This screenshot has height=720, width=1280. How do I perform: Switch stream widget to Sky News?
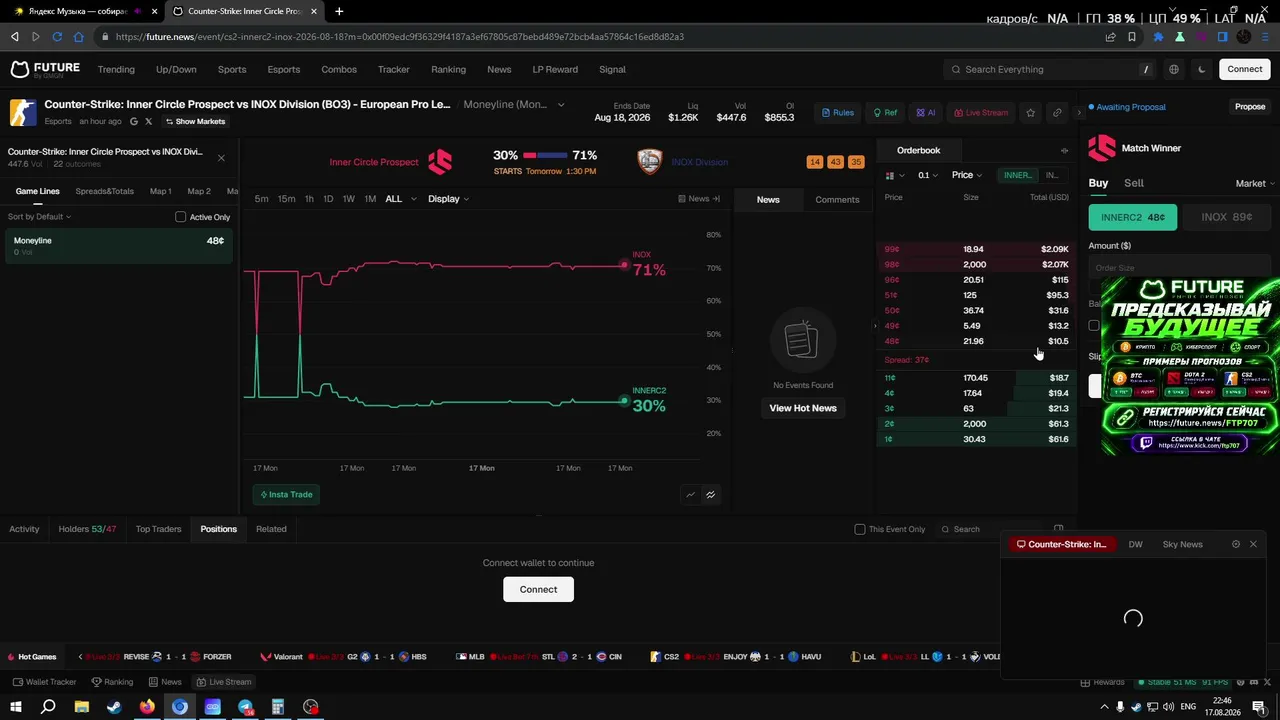pos(1182,544)
